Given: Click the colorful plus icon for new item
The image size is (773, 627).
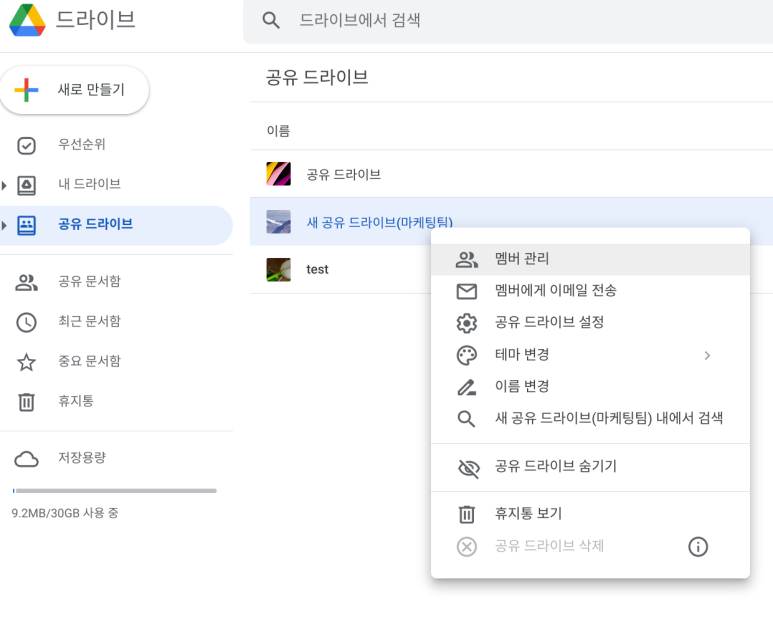Looking at the screenshot, I should click(x=27, y=90).
